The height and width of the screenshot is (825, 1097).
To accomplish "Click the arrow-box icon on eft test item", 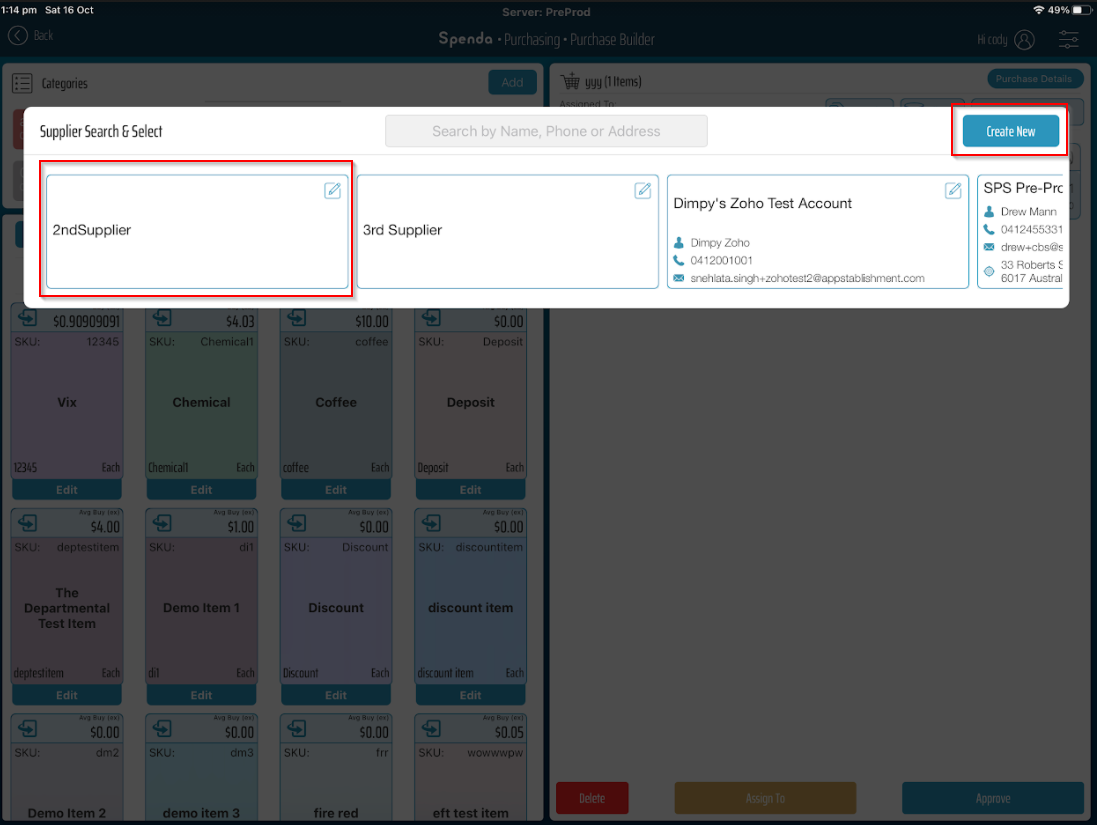I will coord(431,728).
